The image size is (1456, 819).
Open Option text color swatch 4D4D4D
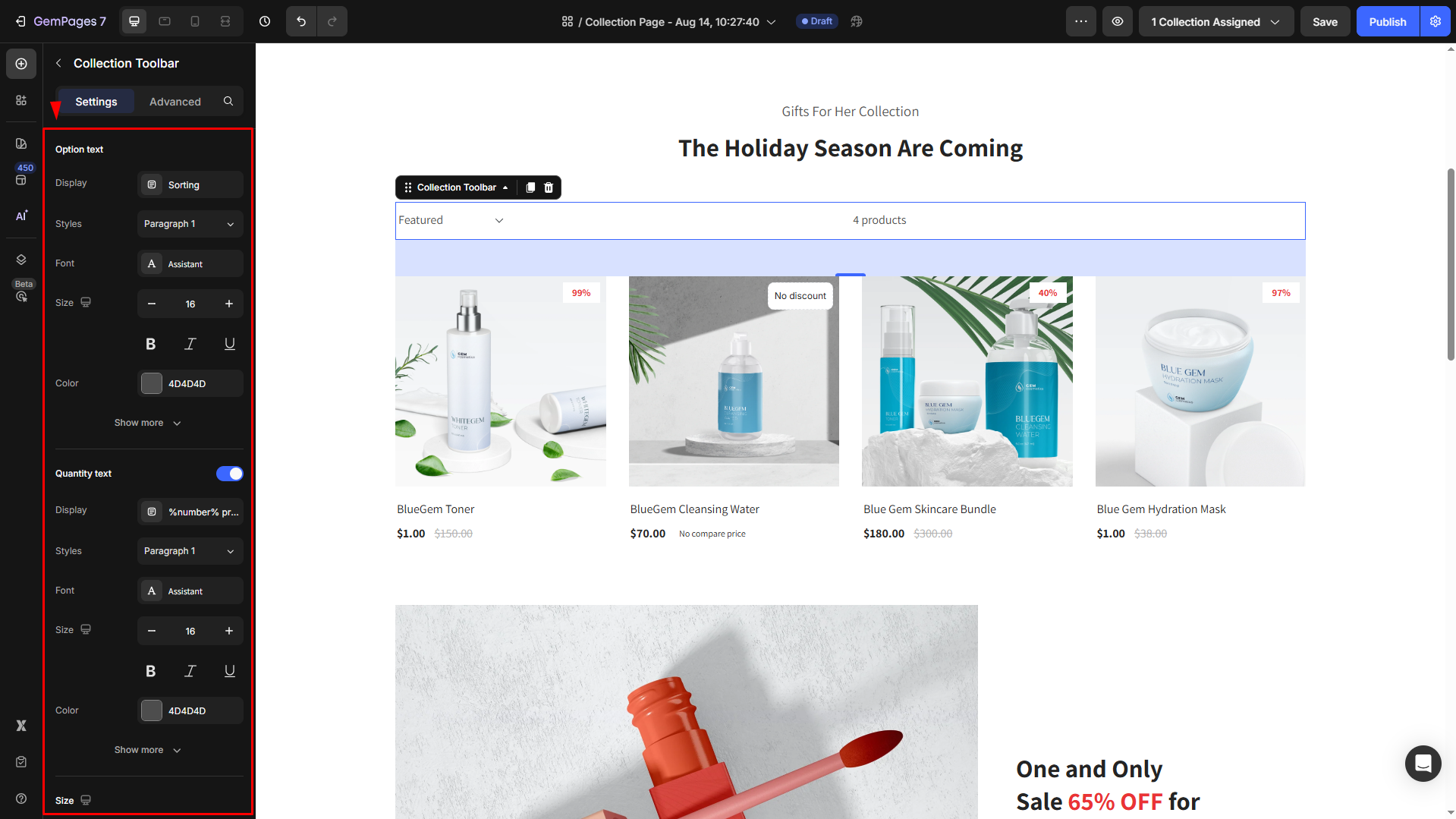pos(152,383)
